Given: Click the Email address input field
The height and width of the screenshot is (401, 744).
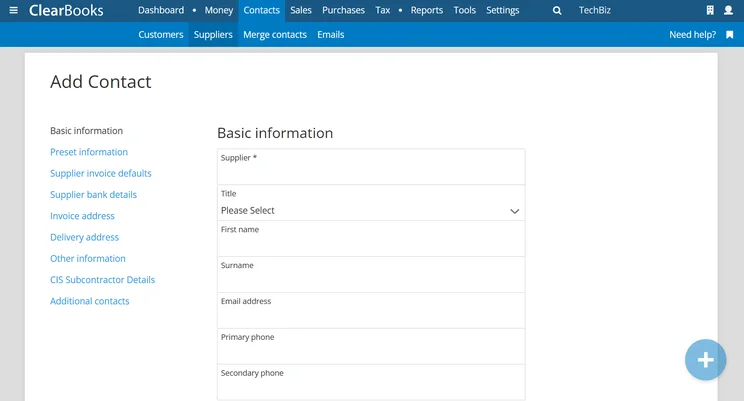Looking at the screenshot, I should [371, 310].
